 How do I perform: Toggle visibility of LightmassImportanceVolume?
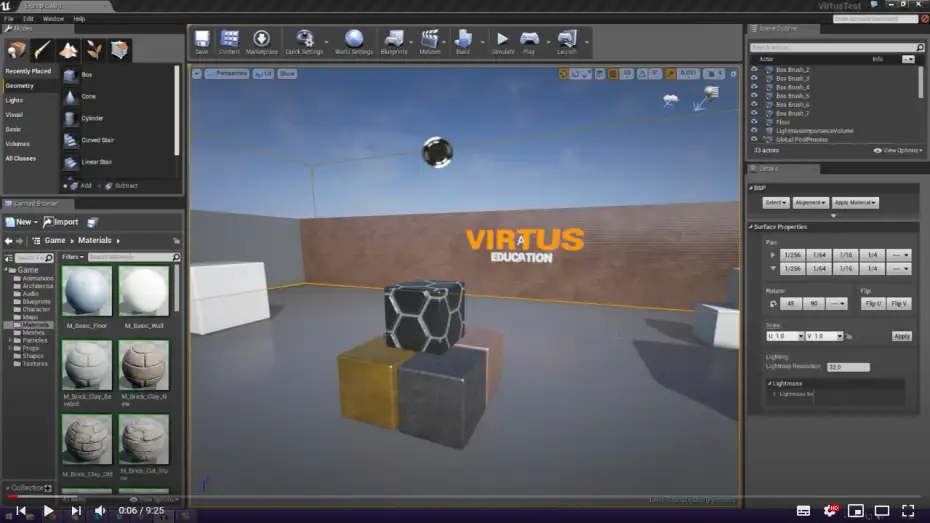(754, 130)
